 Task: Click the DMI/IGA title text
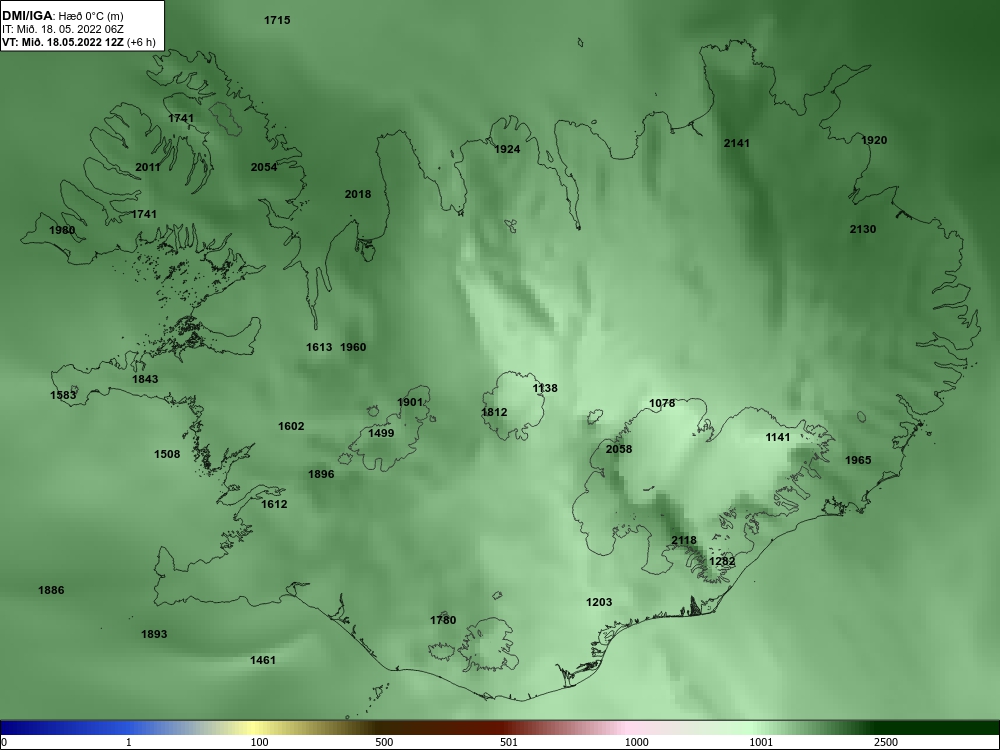pos(29,15)
